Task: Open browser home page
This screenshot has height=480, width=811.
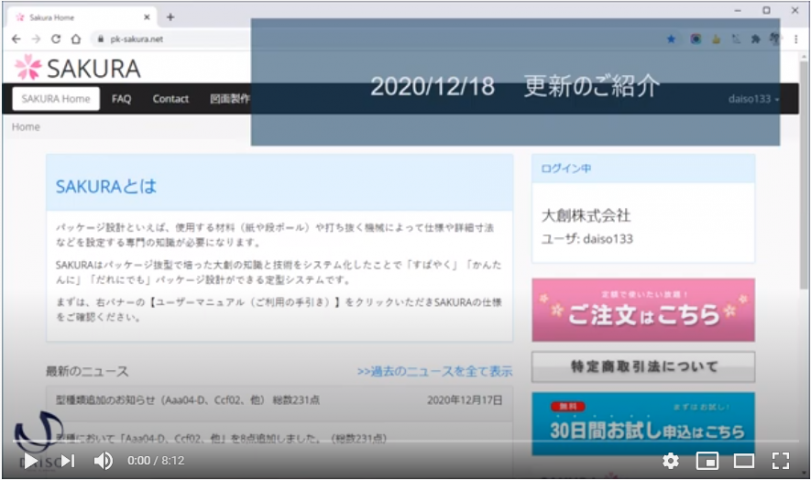Action: coord(76,39)
